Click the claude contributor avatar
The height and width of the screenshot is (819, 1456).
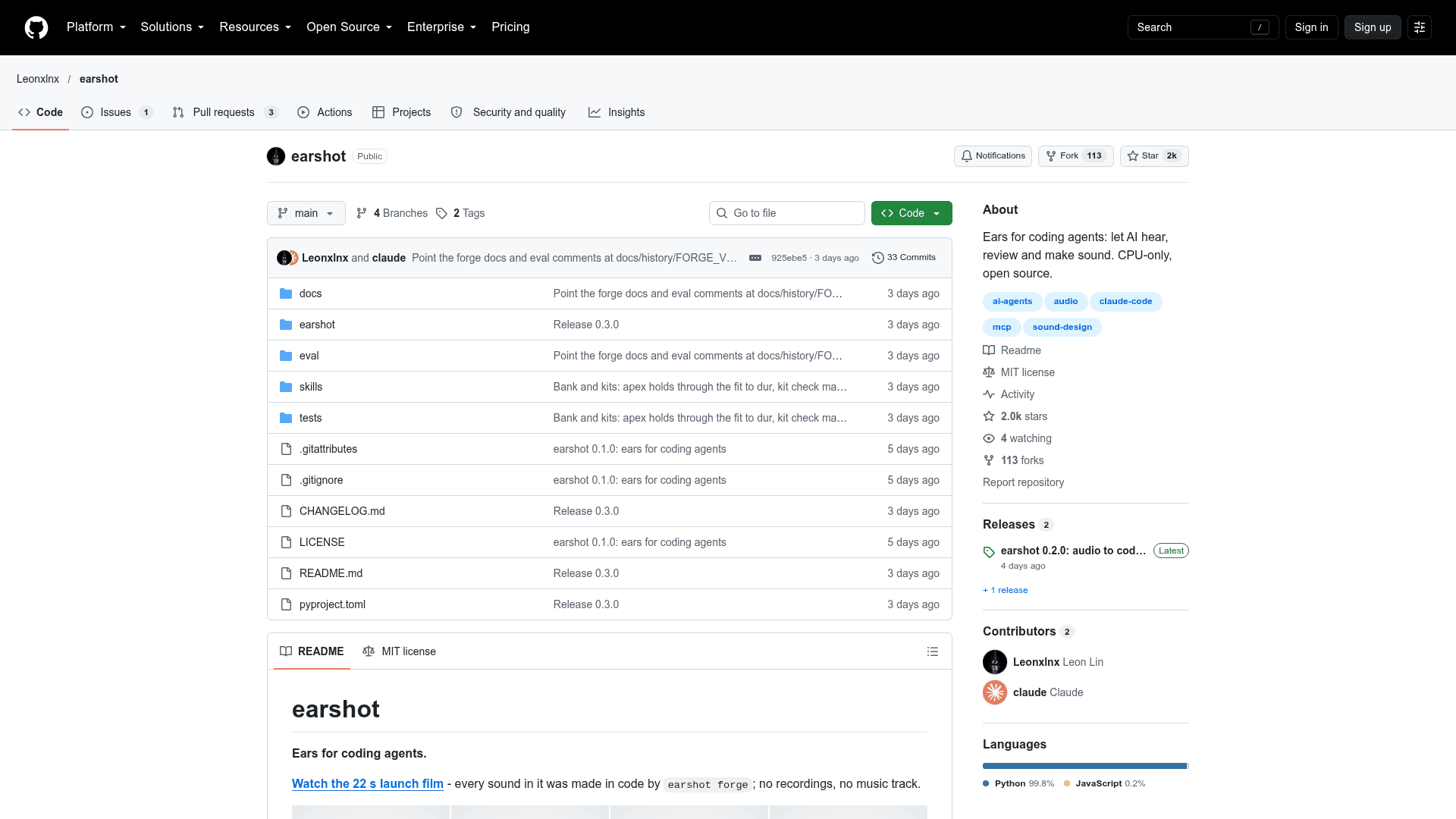(995, 692)
